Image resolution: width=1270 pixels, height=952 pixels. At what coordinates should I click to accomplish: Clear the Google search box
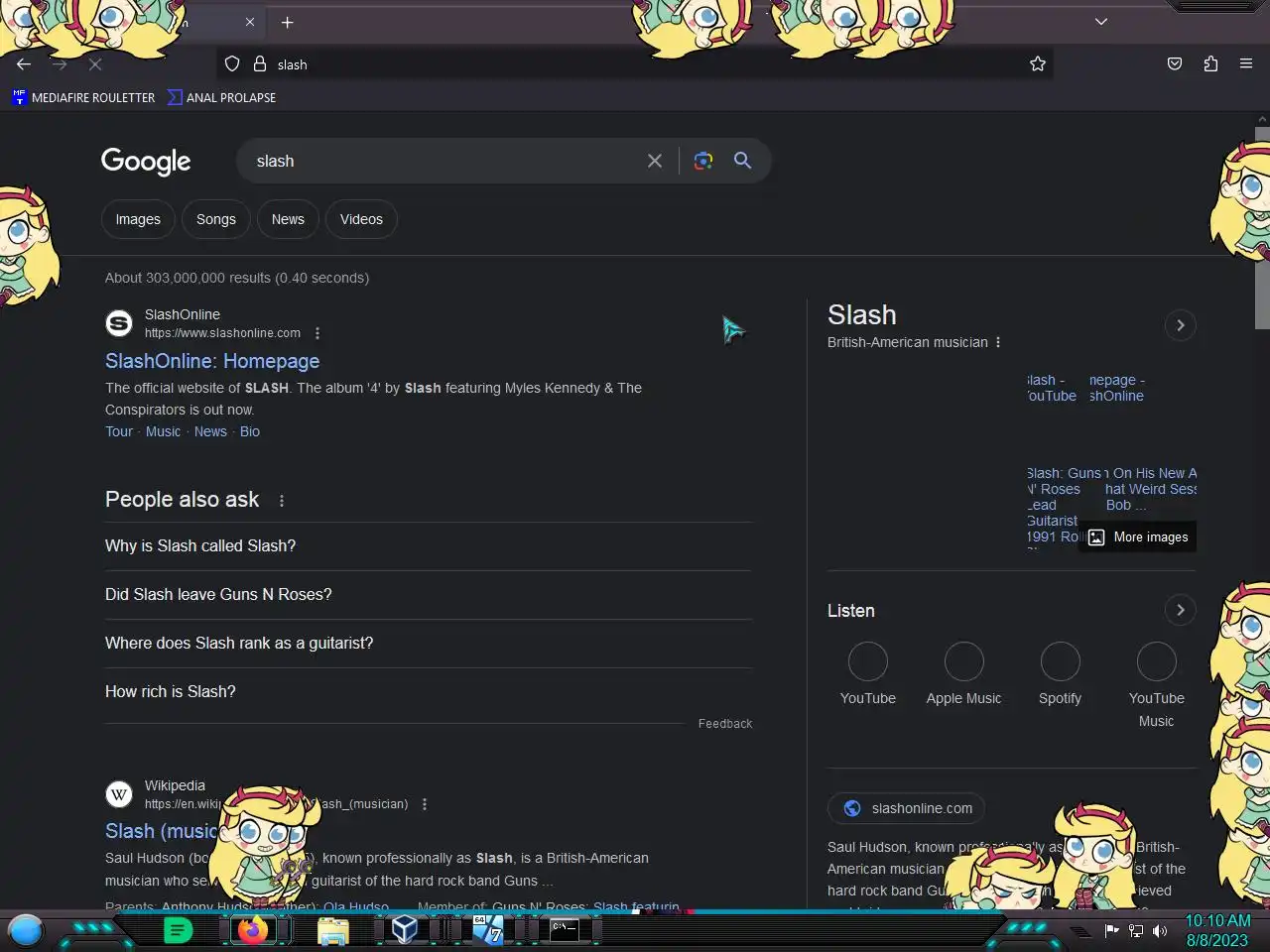[655, 161]
